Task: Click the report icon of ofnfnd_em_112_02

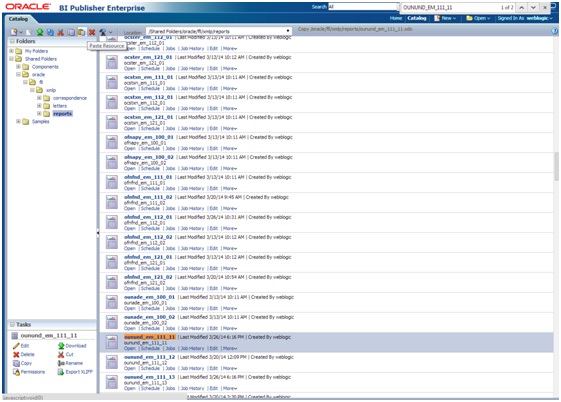Action: 112,242
